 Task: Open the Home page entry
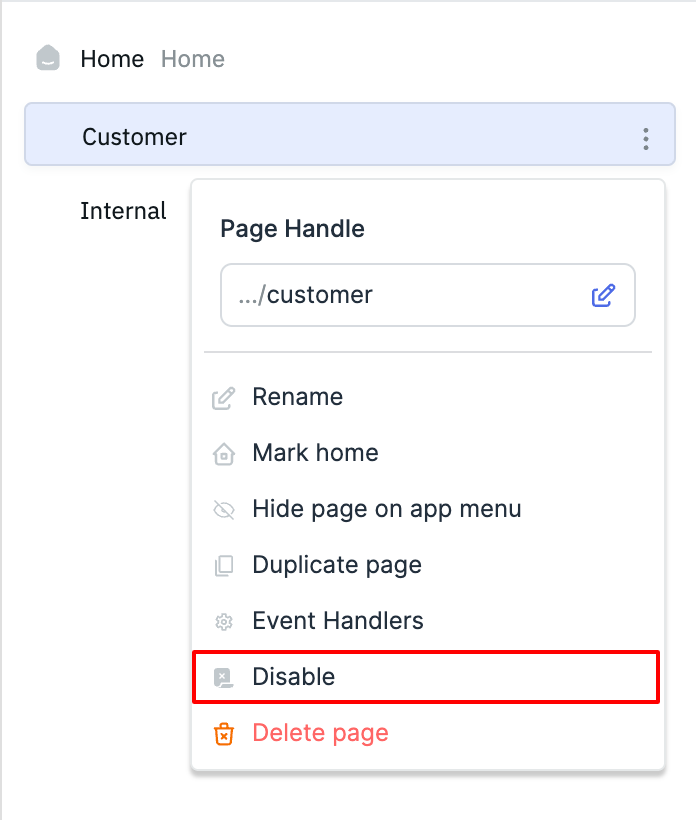pos(112,59)
